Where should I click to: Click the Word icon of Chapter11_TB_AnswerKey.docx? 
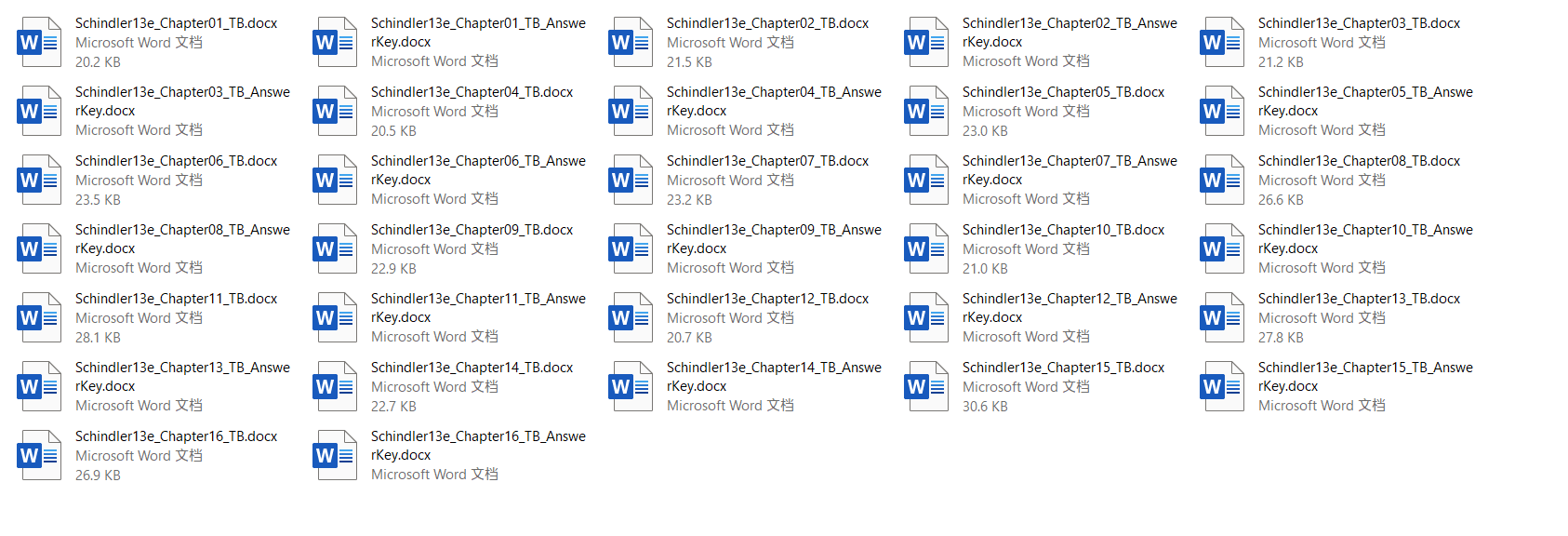pos(335,317)
